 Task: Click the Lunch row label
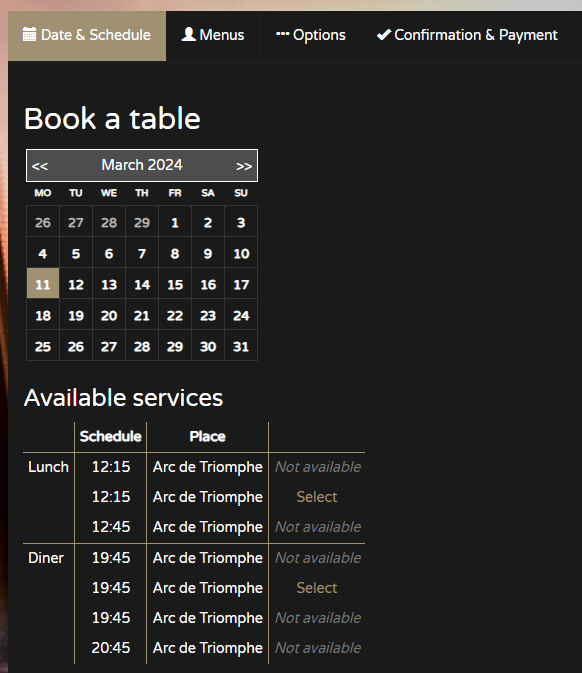point(48,467)
